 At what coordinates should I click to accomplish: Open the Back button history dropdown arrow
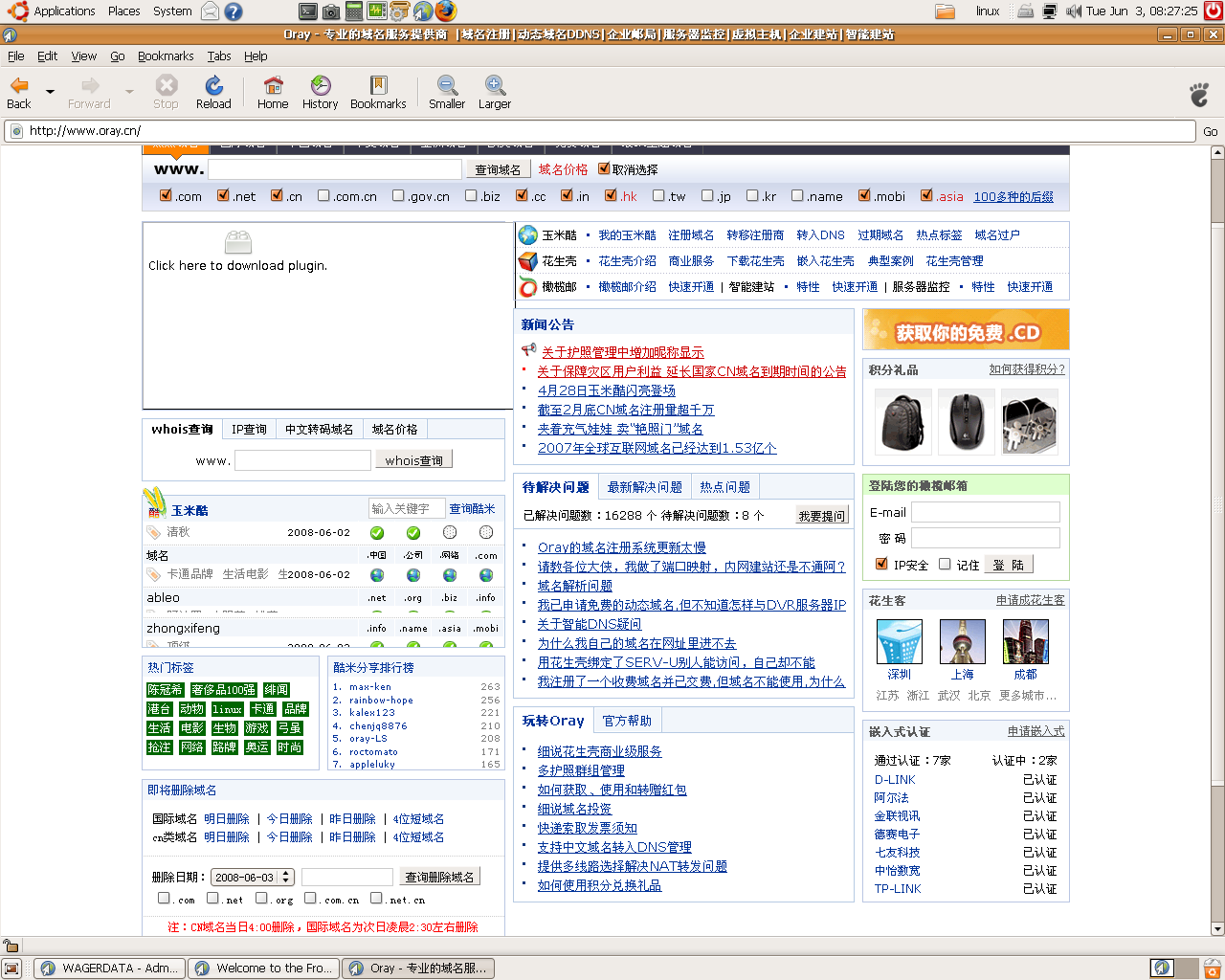point(50,92)
